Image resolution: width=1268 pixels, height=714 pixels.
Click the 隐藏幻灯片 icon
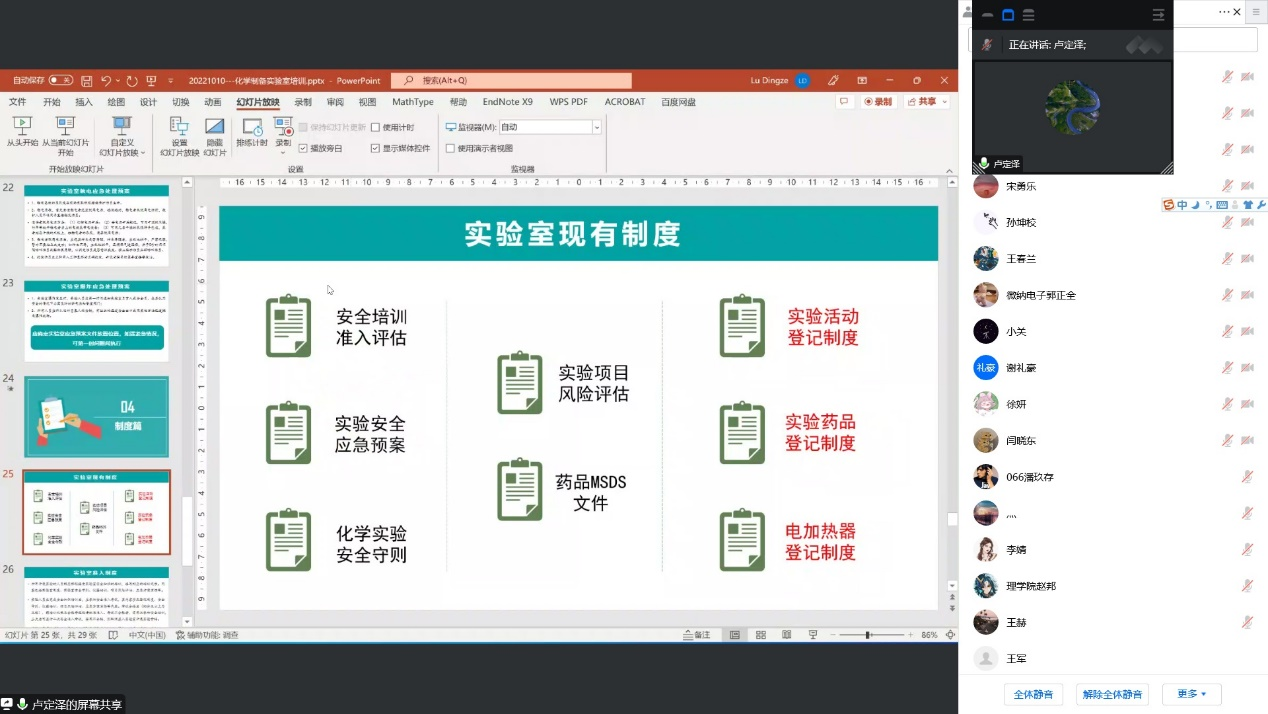214,127
